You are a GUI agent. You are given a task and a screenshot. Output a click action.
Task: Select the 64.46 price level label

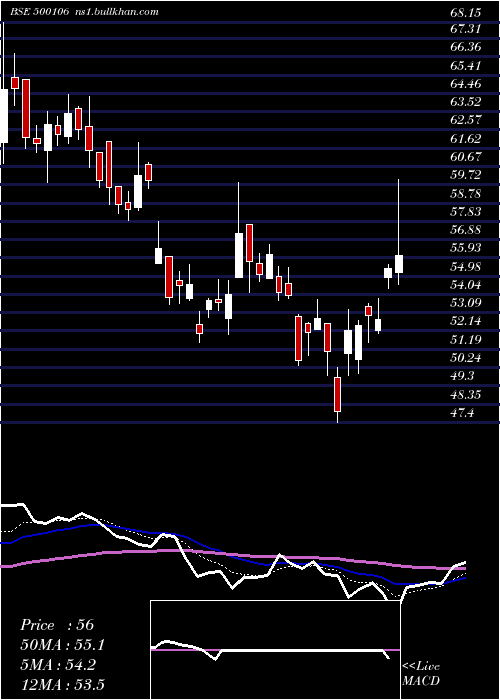click(x=466, y=83)
